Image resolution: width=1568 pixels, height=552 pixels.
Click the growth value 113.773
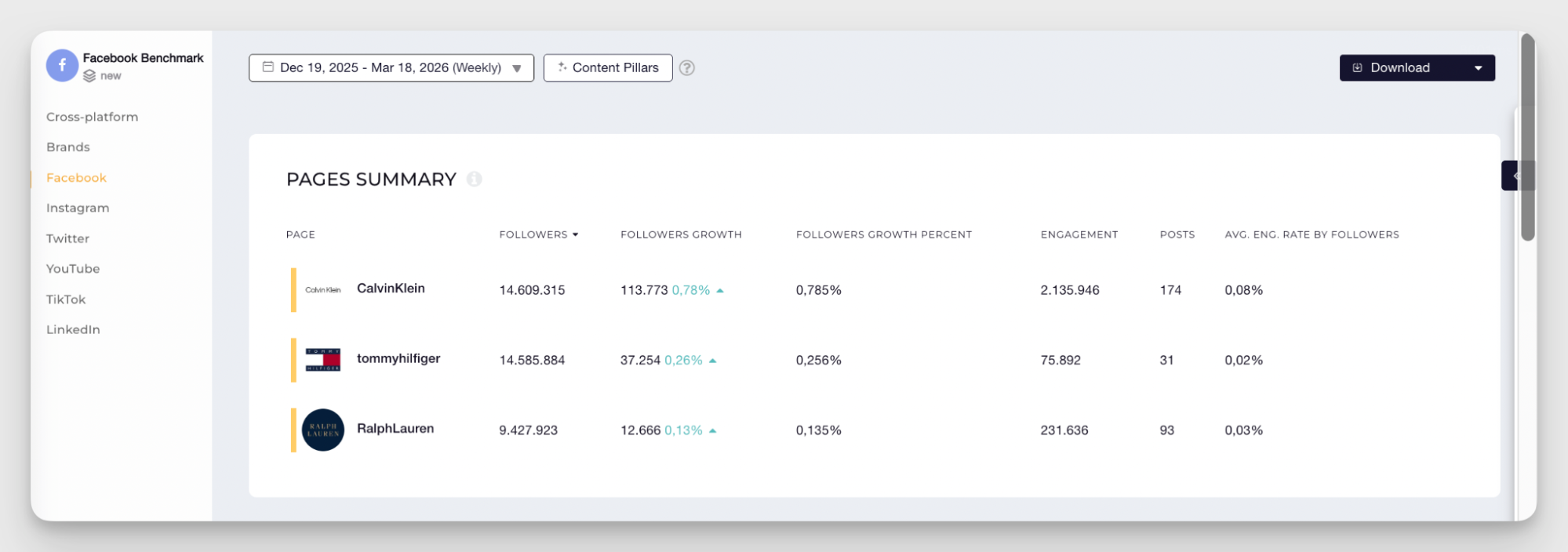tap(644, 290)
